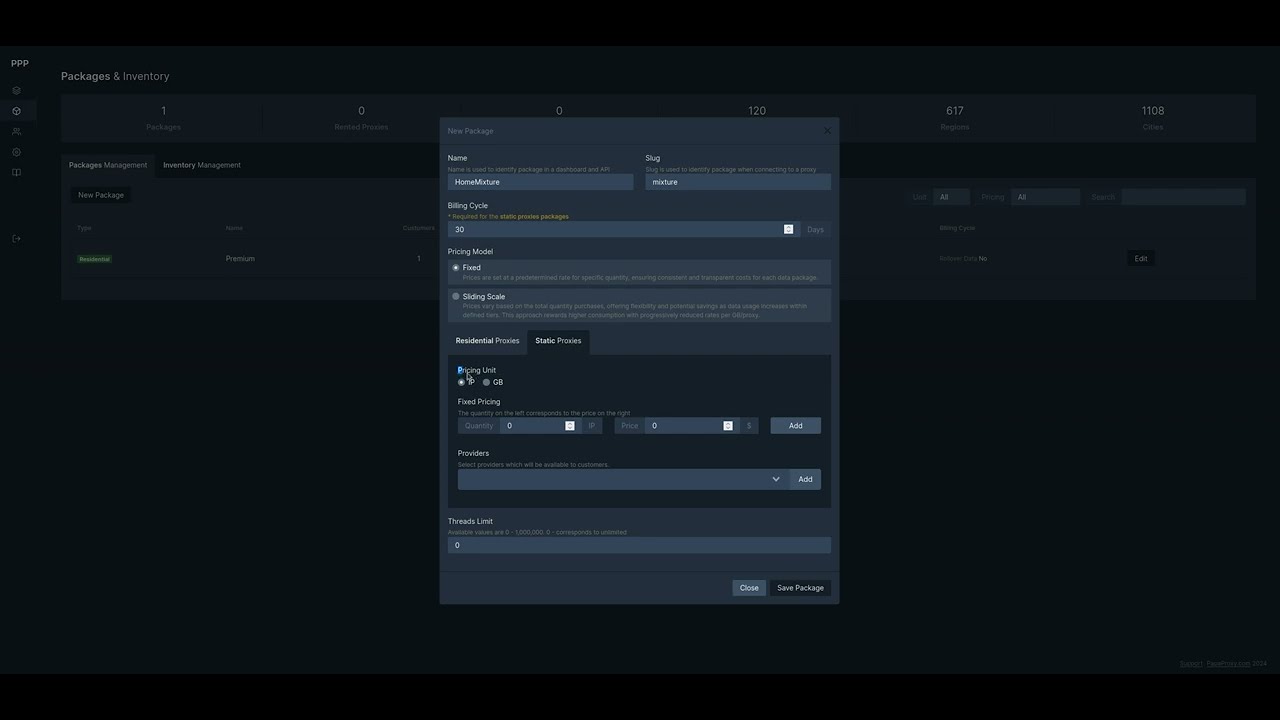Open the documentation book icon in sidebar
The width and height of the screenshot is (1280, 720).
pyautogui.click(x=16, y=172)
